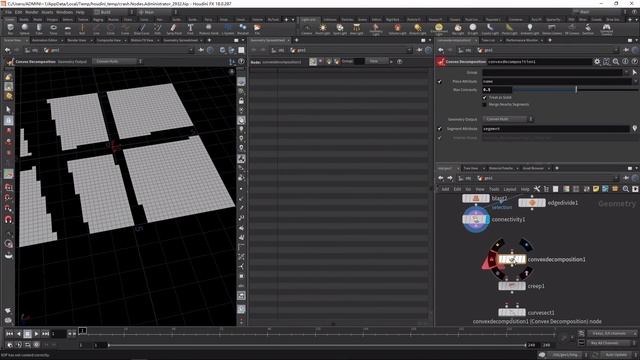The width and height of the screenshot is (640, 360).
Task: Add a Camera from the lights shelf
Action: click(307, 29)
